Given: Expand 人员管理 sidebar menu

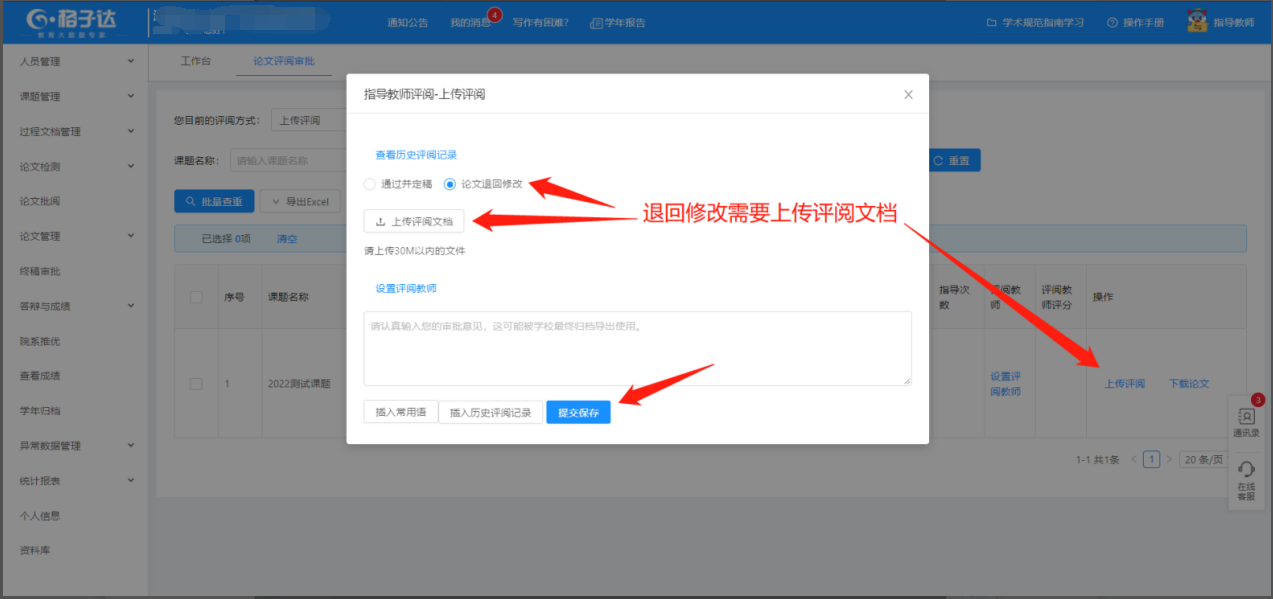Looking at the screenshot, I should [x=131, y=62].
